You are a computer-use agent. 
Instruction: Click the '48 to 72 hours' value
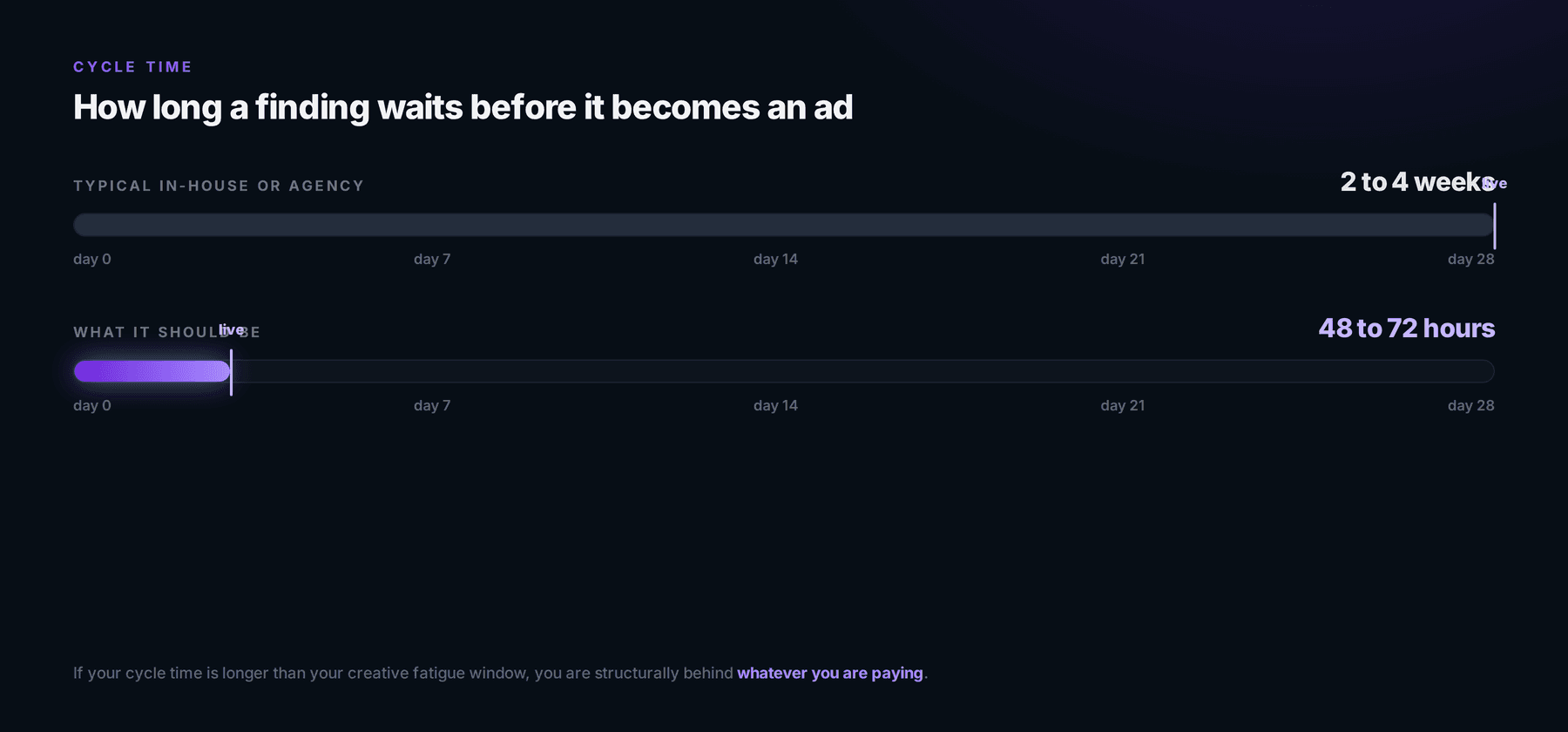1407,328
